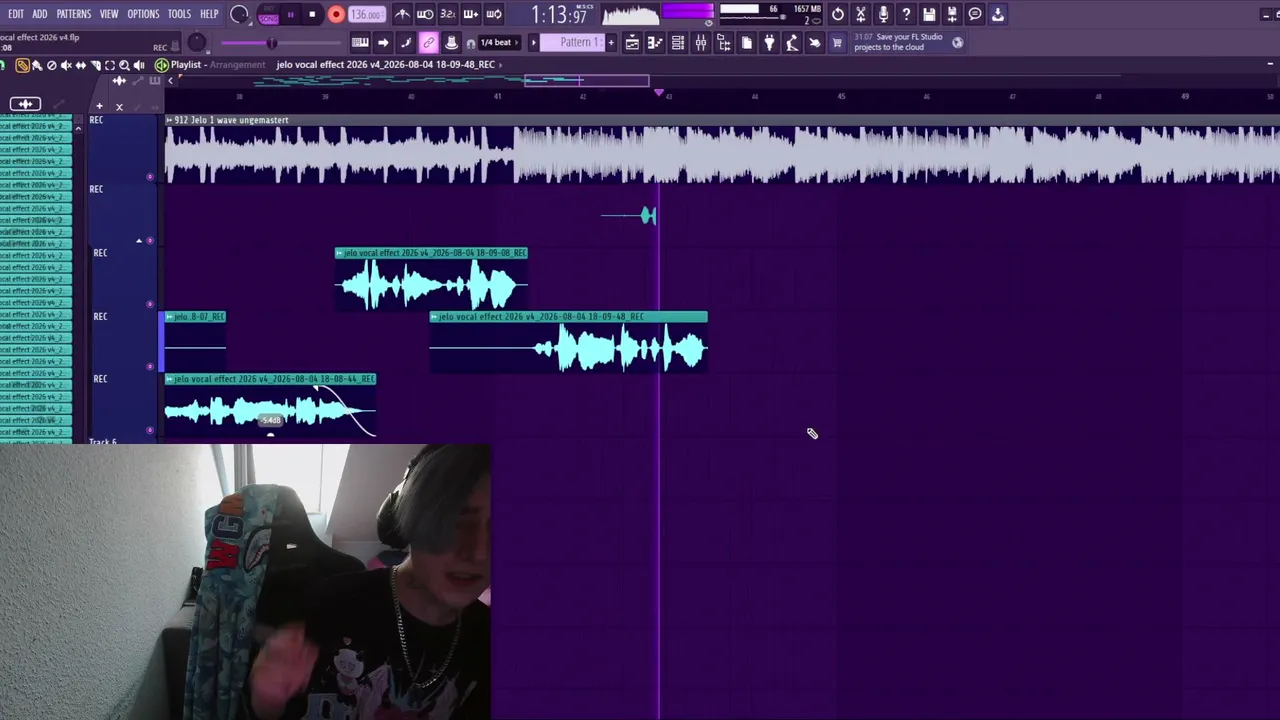The height and width of the screenshot is (720, 1280).
Task: Open the speech bubble chat icon
Action: [x=975, y=14]
